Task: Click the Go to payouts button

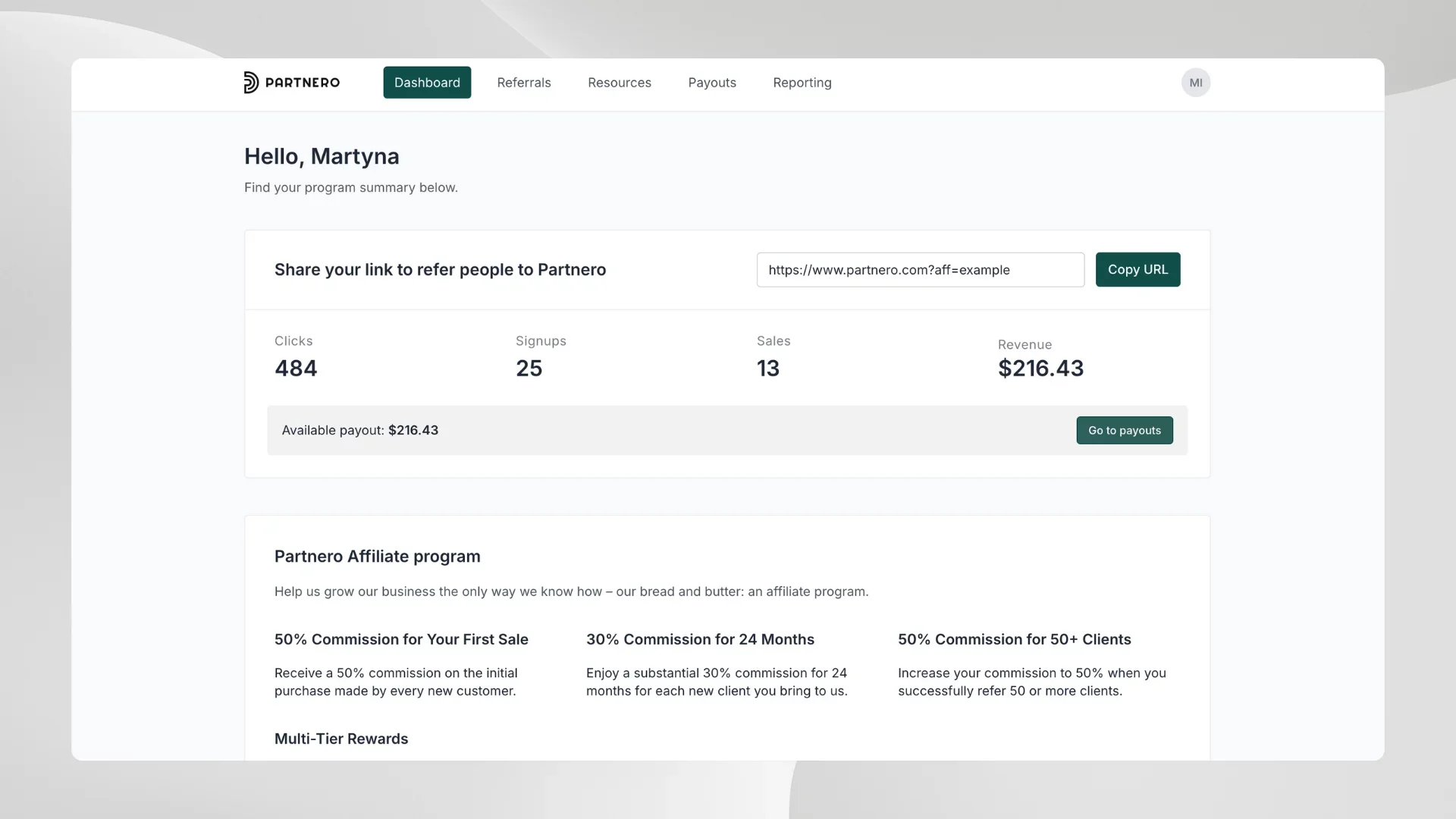Action: (x=1125, y=430)
